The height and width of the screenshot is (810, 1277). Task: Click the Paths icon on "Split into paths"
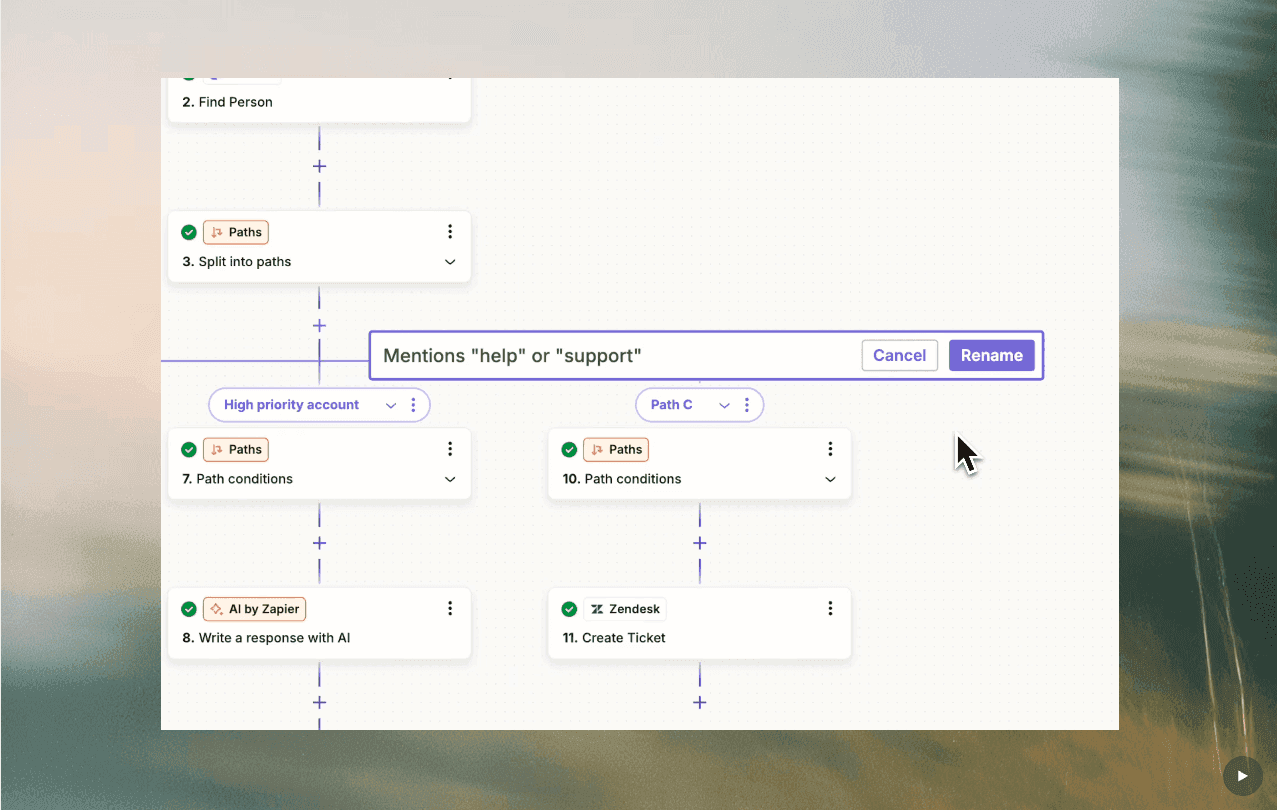[218, 231]
